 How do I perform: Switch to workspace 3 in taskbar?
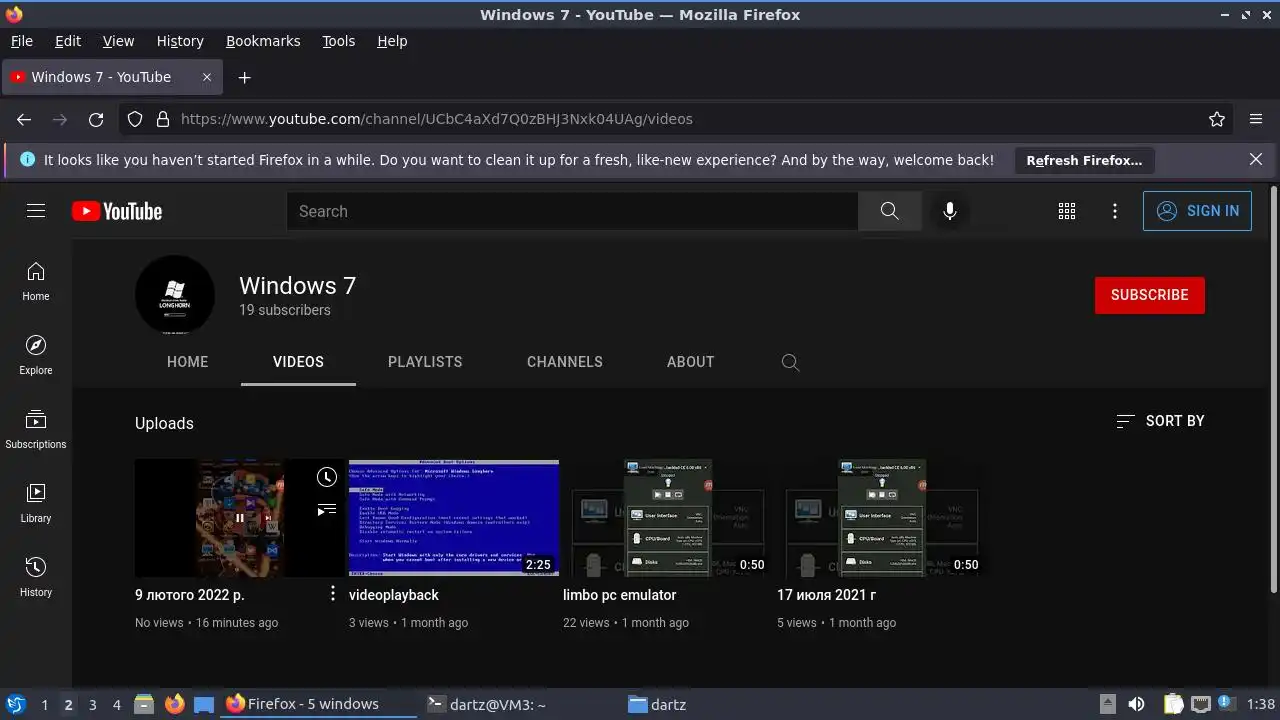point(92,705)
